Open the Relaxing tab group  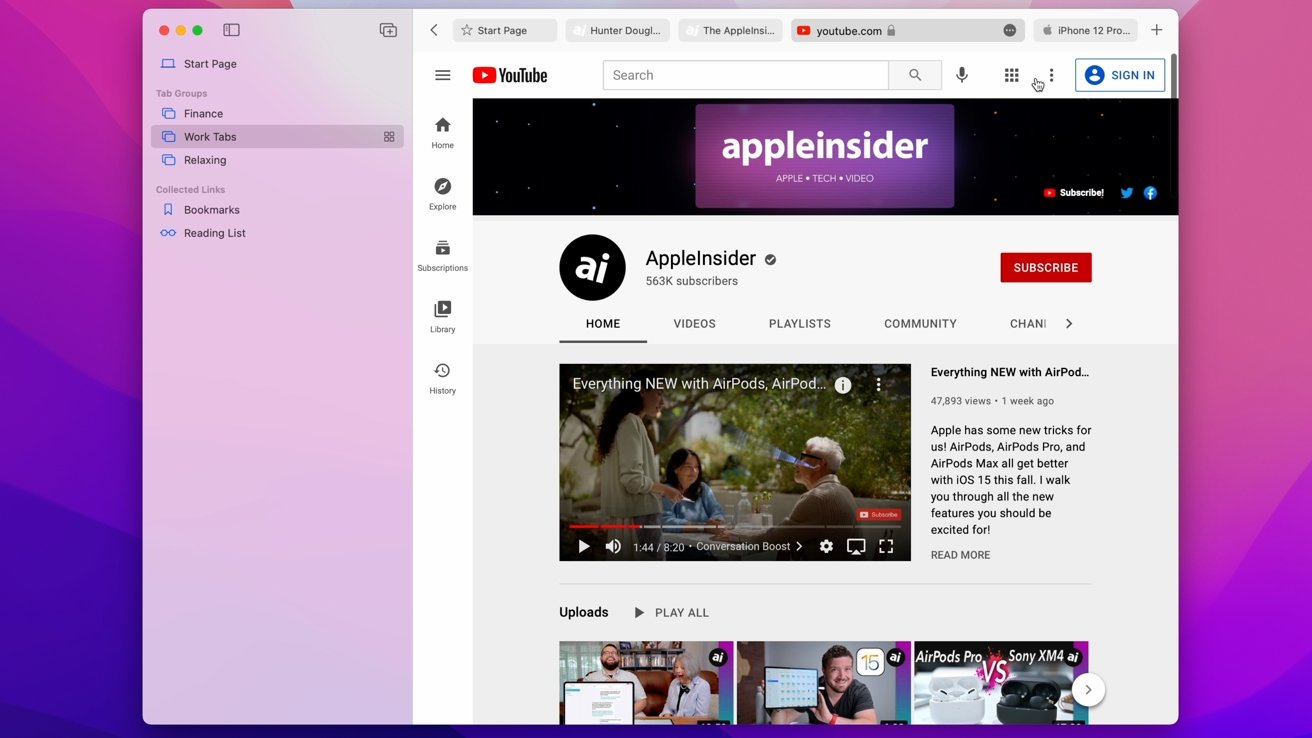277,160
